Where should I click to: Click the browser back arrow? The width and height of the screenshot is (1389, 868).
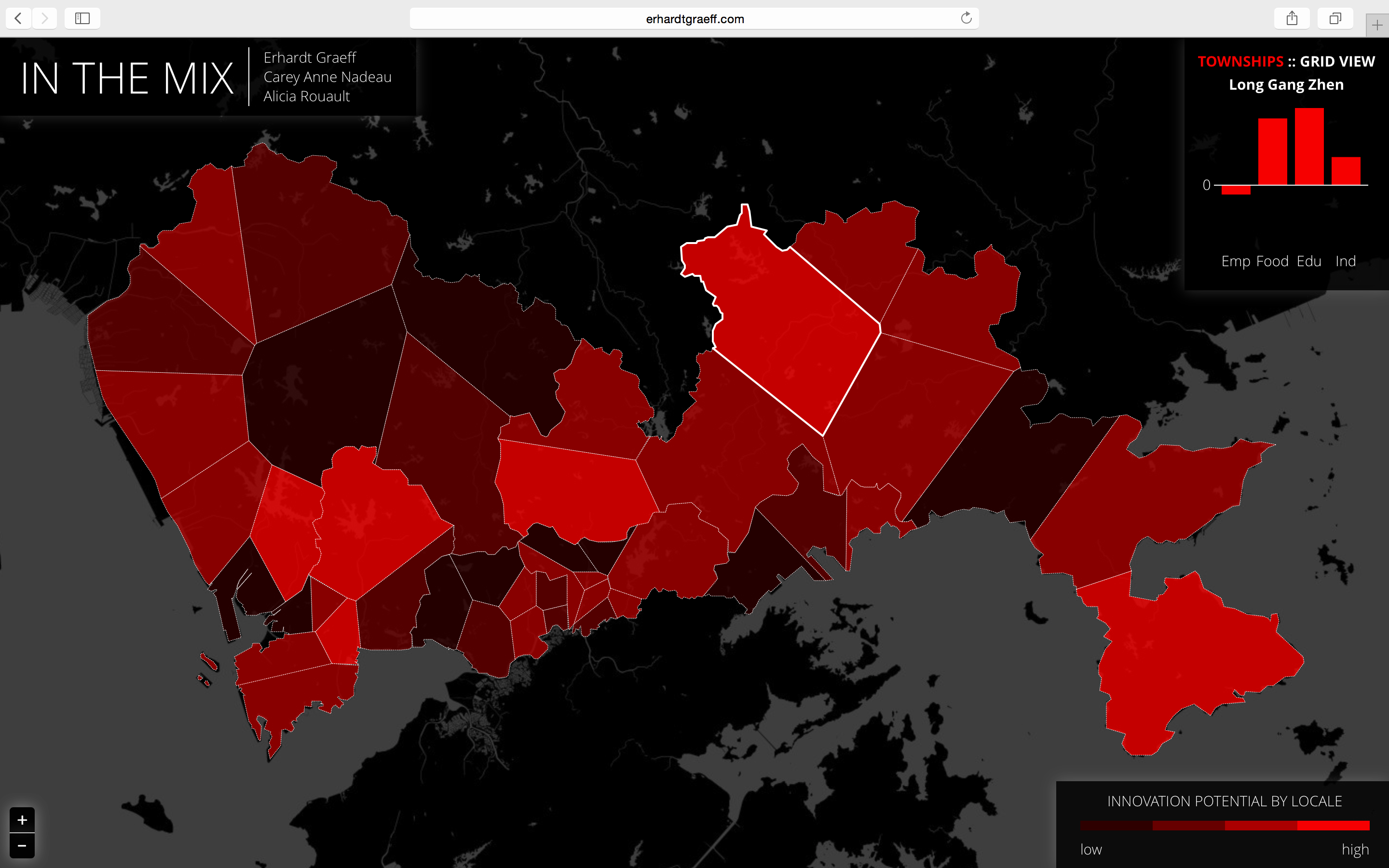point(18,18)
